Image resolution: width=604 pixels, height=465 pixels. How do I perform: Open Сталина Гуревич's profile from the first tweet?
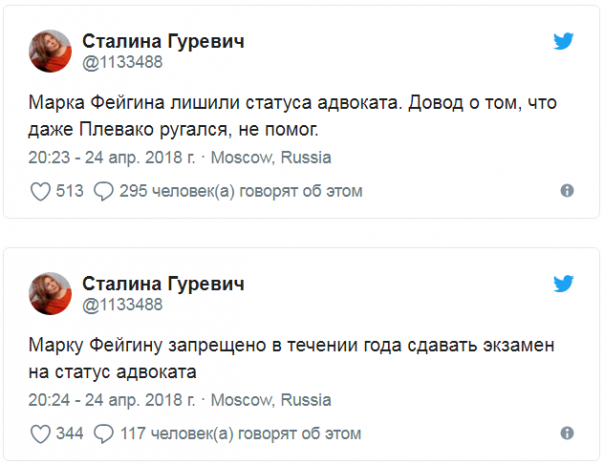(162, 40)
